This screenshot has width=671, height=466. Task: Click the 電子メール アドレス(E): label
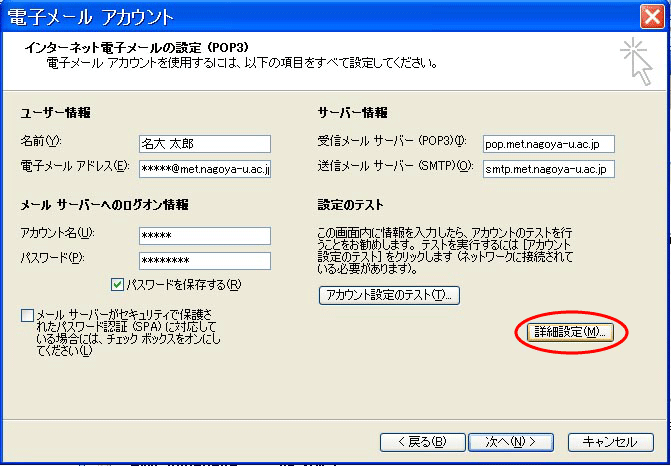75,166
